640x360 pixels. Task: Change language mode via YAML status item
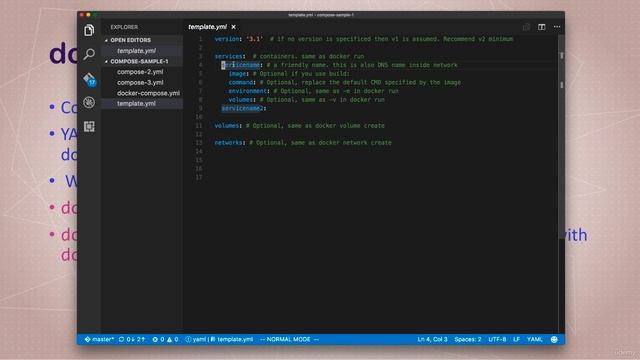click(535, 339)
